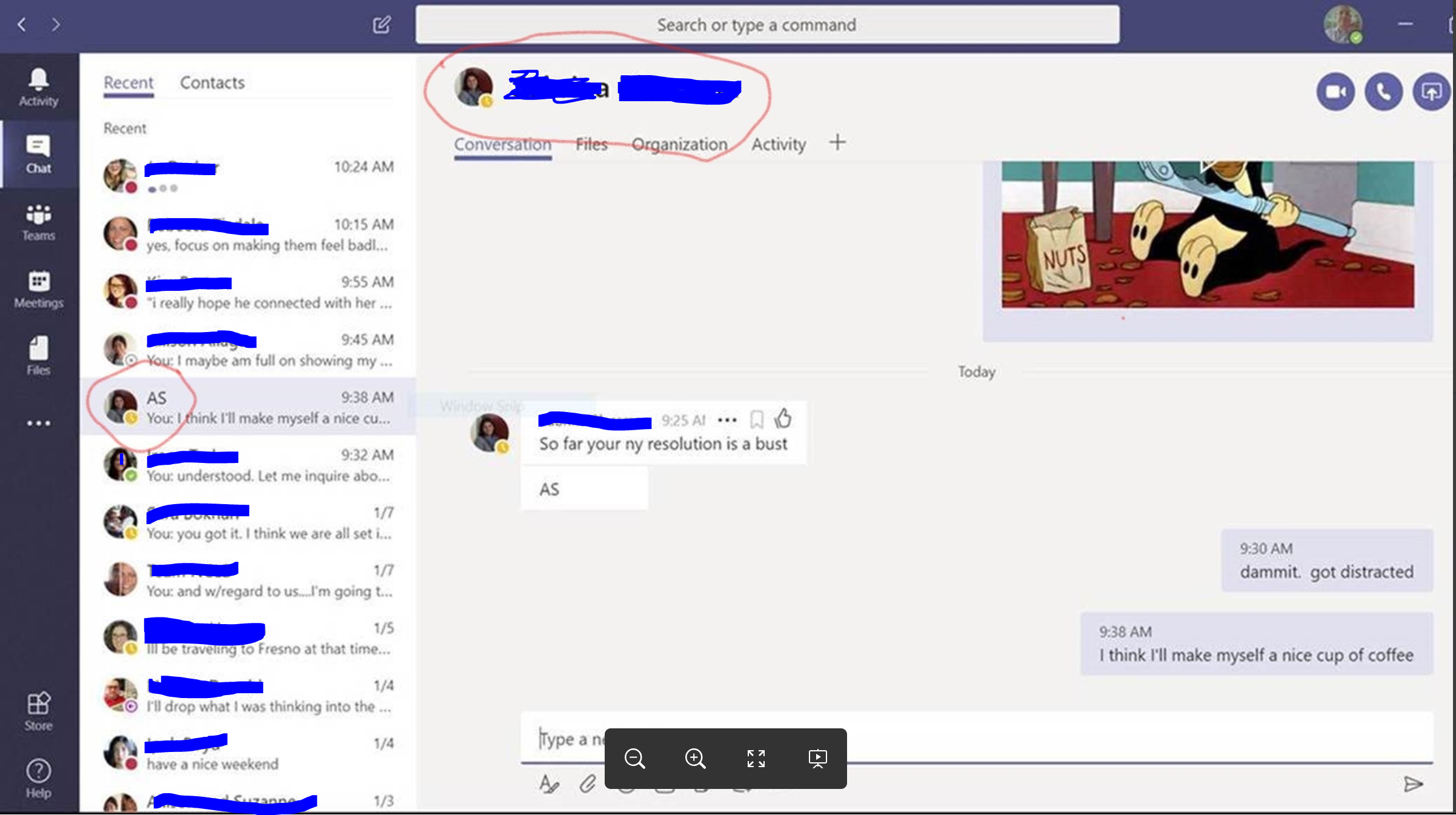
Task: Open the Activity bell in the sidebar
Action: pos(38,87)
